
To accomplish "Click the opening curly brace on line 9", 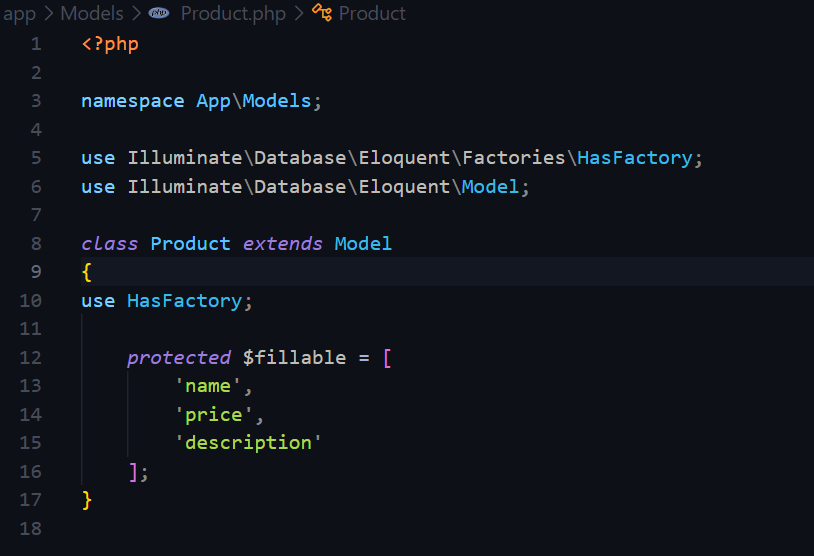I will pos(87,272).
